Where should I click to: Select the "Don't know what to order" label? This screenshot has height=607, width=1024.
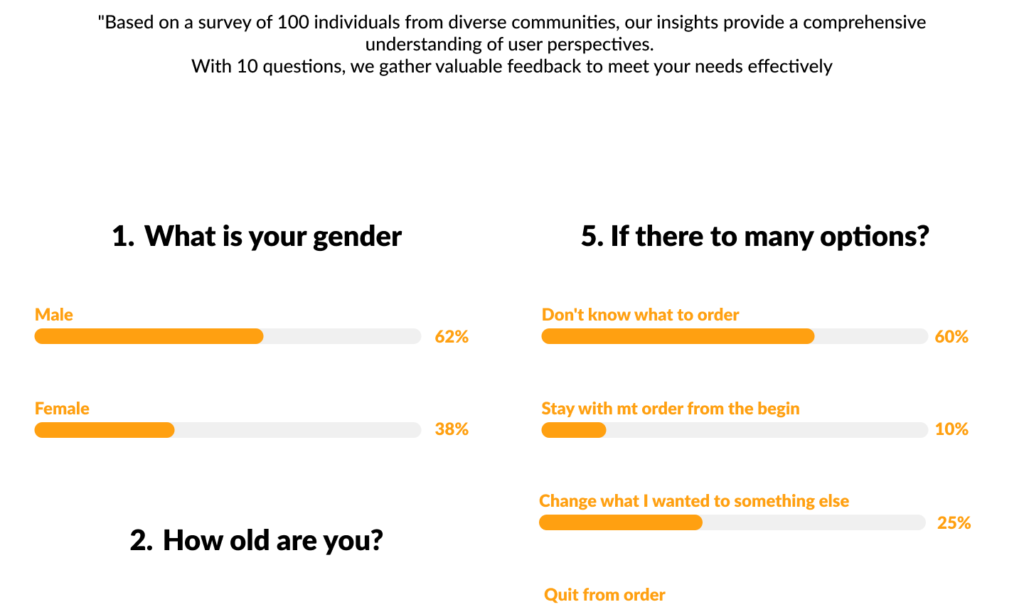(640, 315)
